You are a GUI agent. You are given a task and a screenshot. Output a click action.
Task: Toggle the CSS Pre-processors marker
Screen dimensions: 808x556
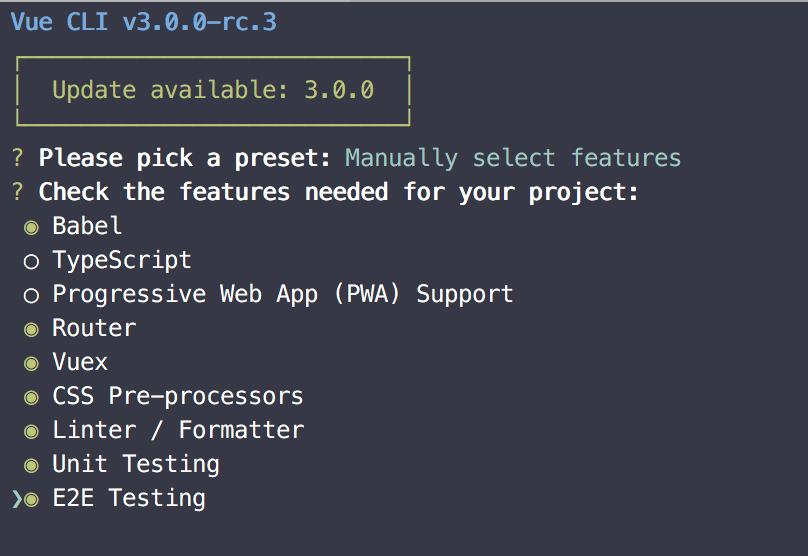(31, 397)
